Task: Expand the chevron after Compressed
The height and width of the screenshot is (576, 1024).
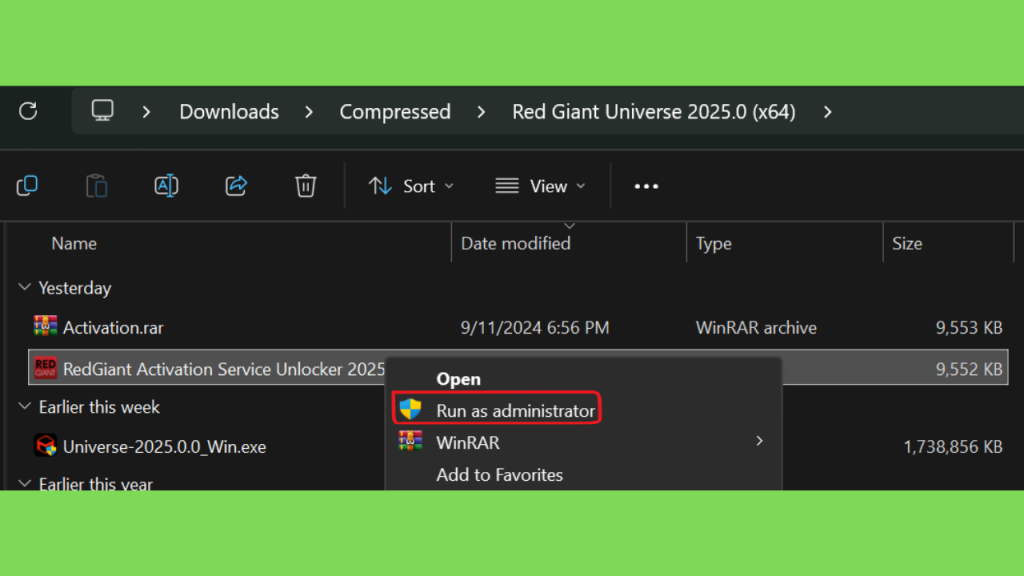Action: [x=481, y=112]
